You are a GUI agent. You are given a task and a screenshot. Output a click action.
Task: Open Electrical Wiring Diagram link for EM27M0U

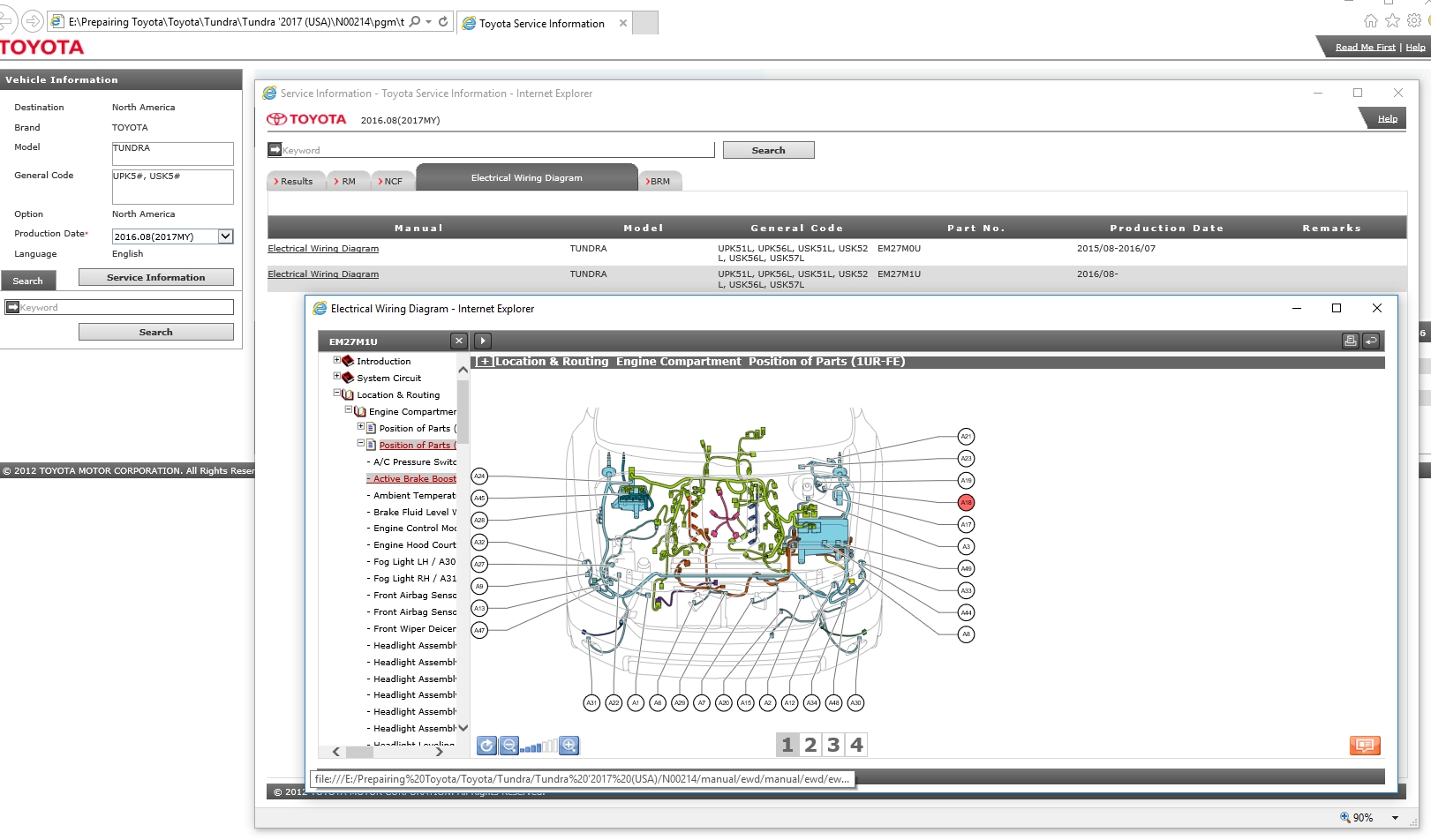point(323,249)
